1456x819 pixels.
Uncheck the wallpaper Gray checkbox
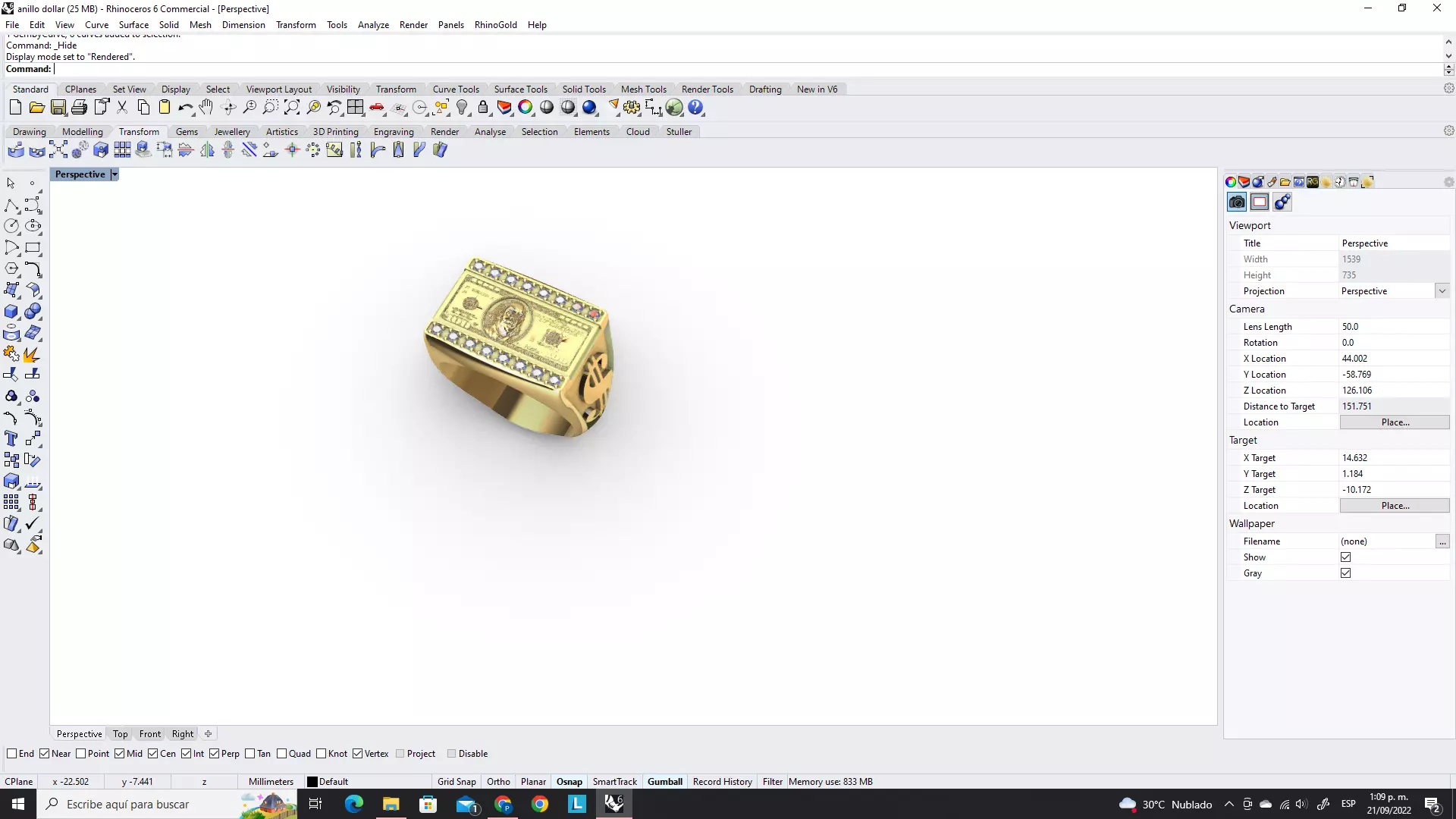click(1346, 573)
